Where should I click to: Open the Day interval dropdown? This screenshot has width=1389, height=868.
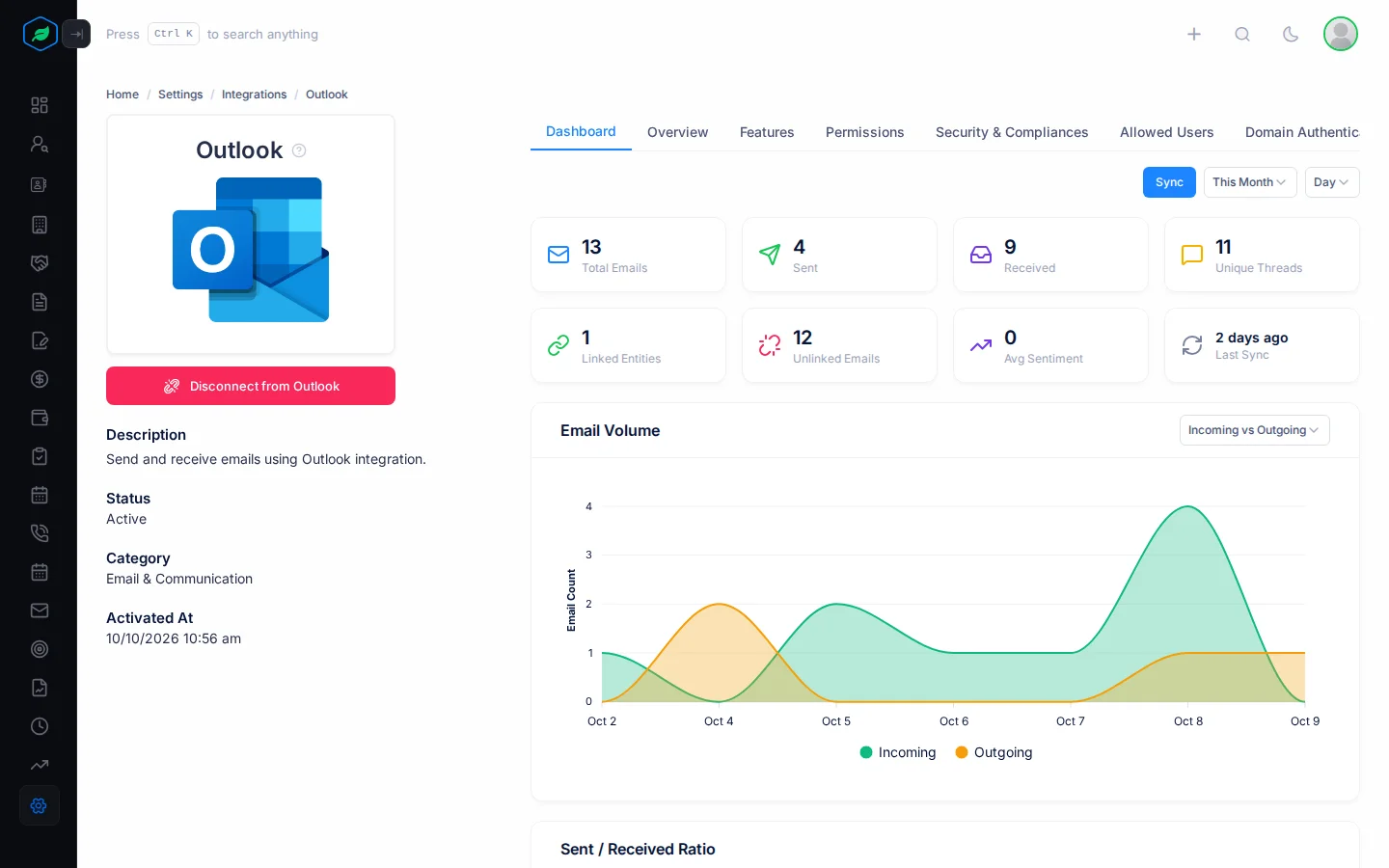(x=1332, y=182)
